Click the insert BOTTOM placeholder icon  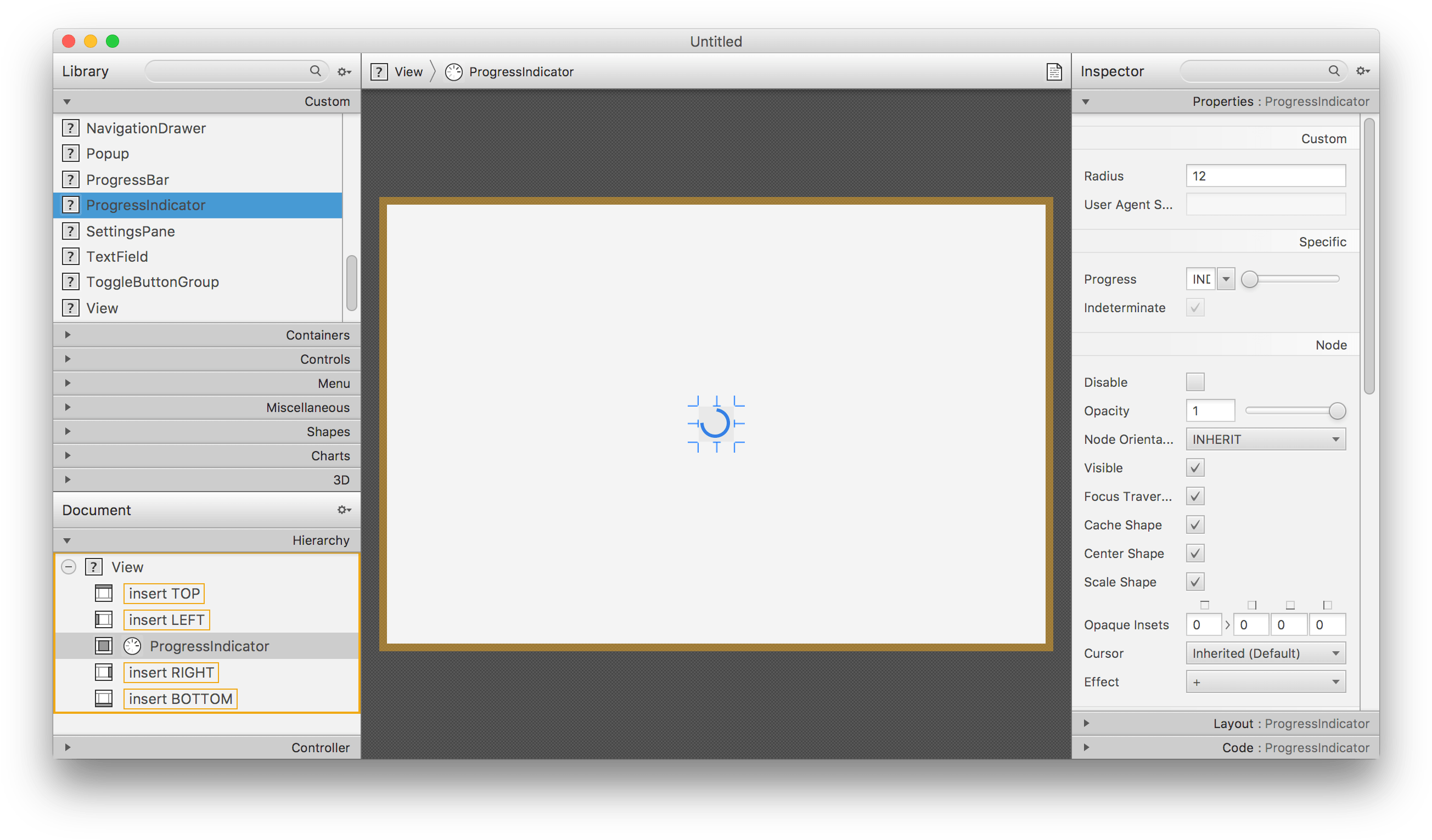(x=103, y=698)
